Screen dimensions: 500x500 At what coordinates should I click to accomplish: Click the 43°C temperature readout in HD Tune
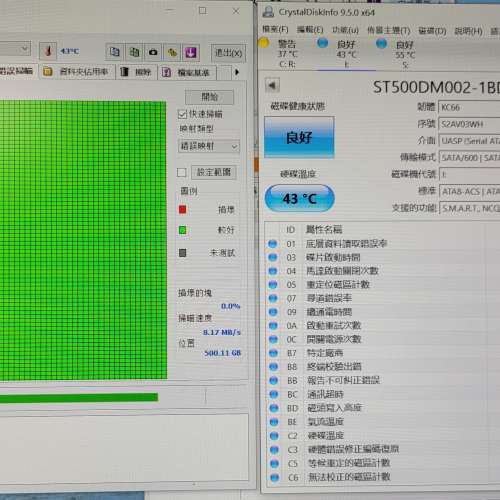tap(69, 51)
